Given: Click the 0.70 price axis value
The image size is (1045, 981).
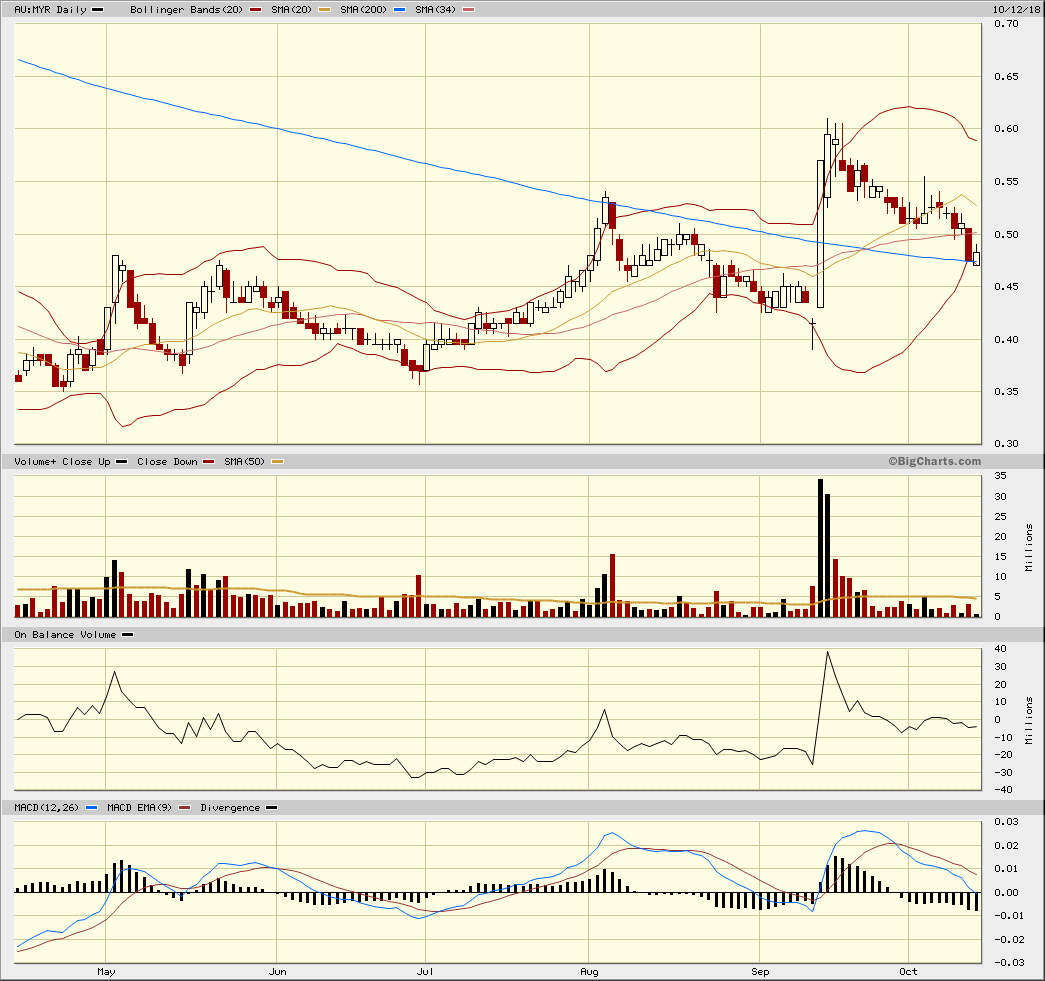Looking at the screenshot, I should tap(1006, 23).
